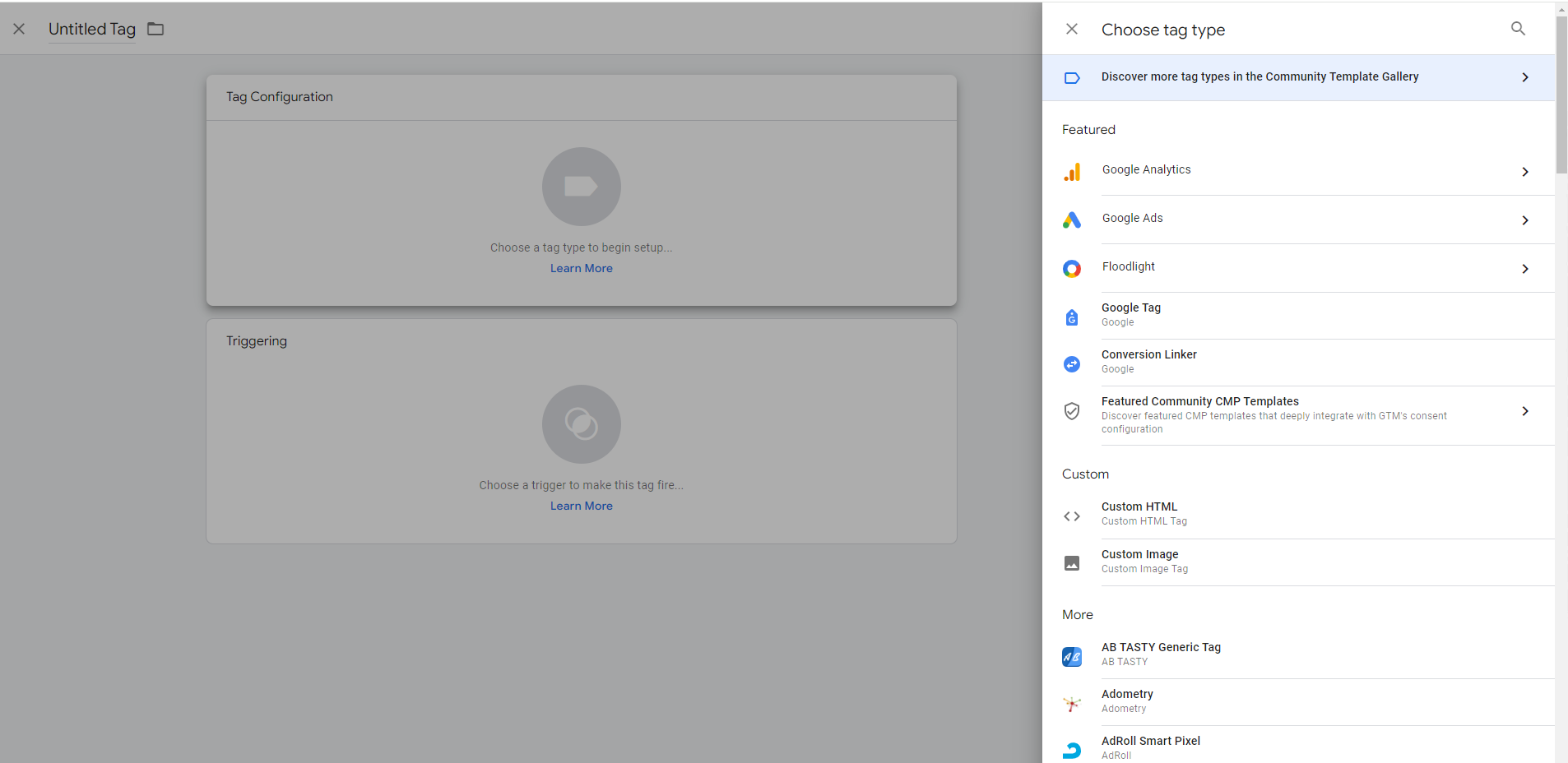1568x763 pixels.
Task: Click the Adometry logo icon
Action: [x=1072, y=704]
